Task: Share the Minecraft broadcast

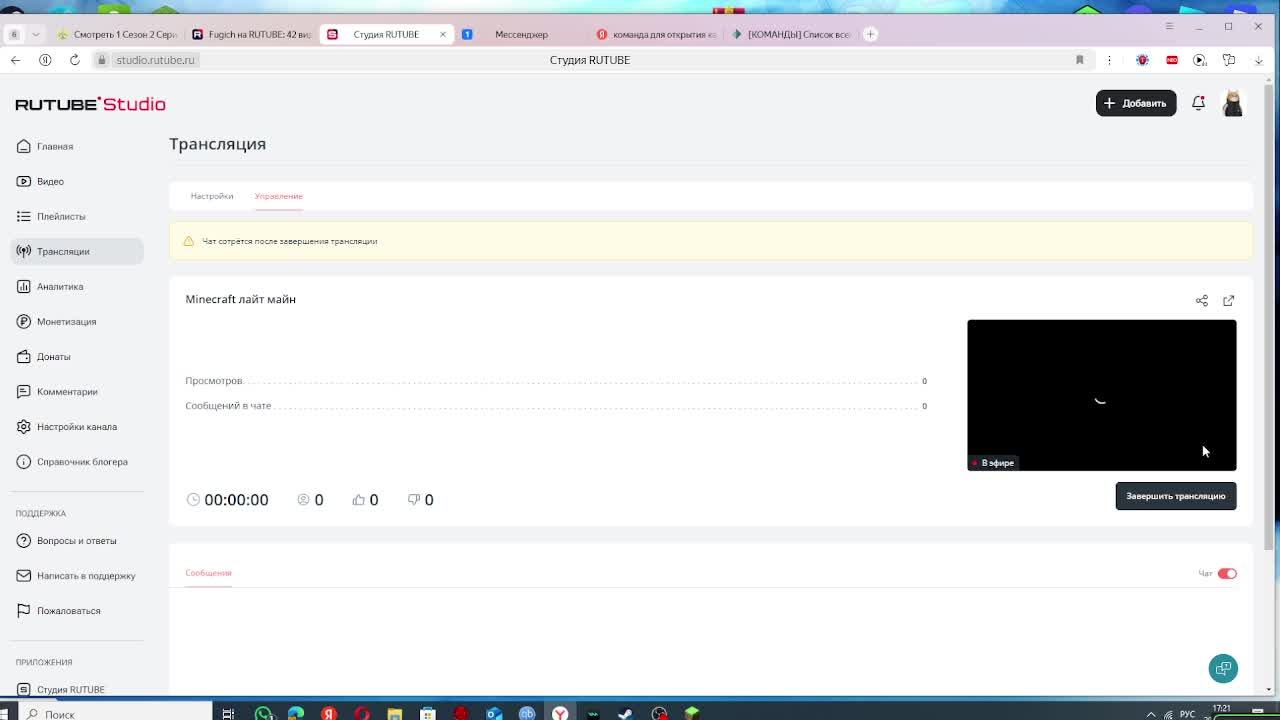Action: 1202,300
